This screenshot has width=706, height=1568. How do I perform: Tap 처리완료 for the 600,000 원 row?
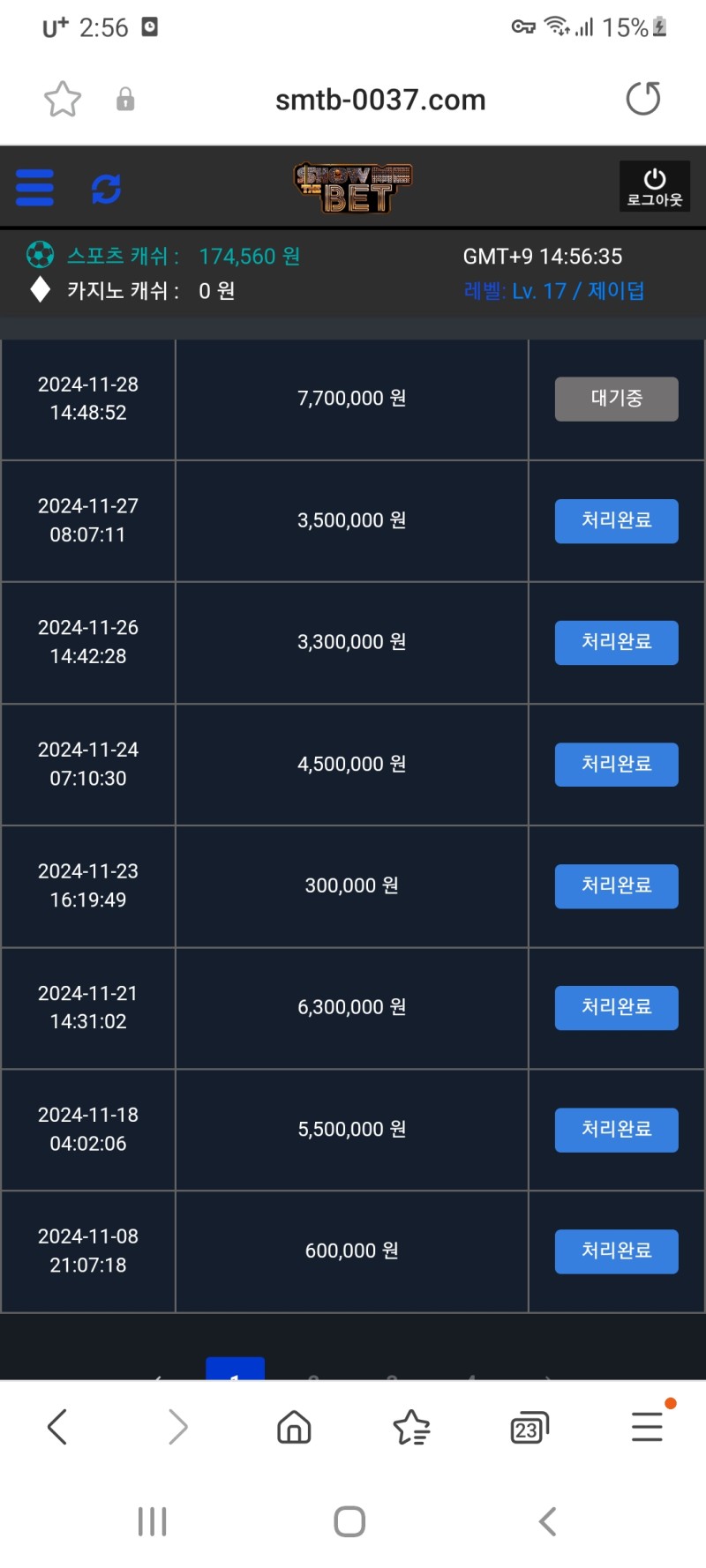pos(616,1251)
